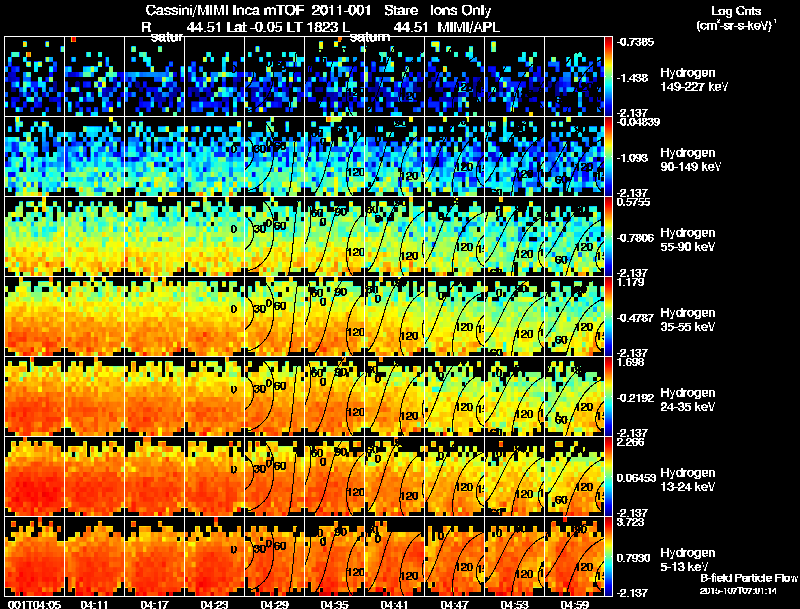Screen dimensions: 800x609
Task: Click colorbar value '1.698'
Action: 631,362
